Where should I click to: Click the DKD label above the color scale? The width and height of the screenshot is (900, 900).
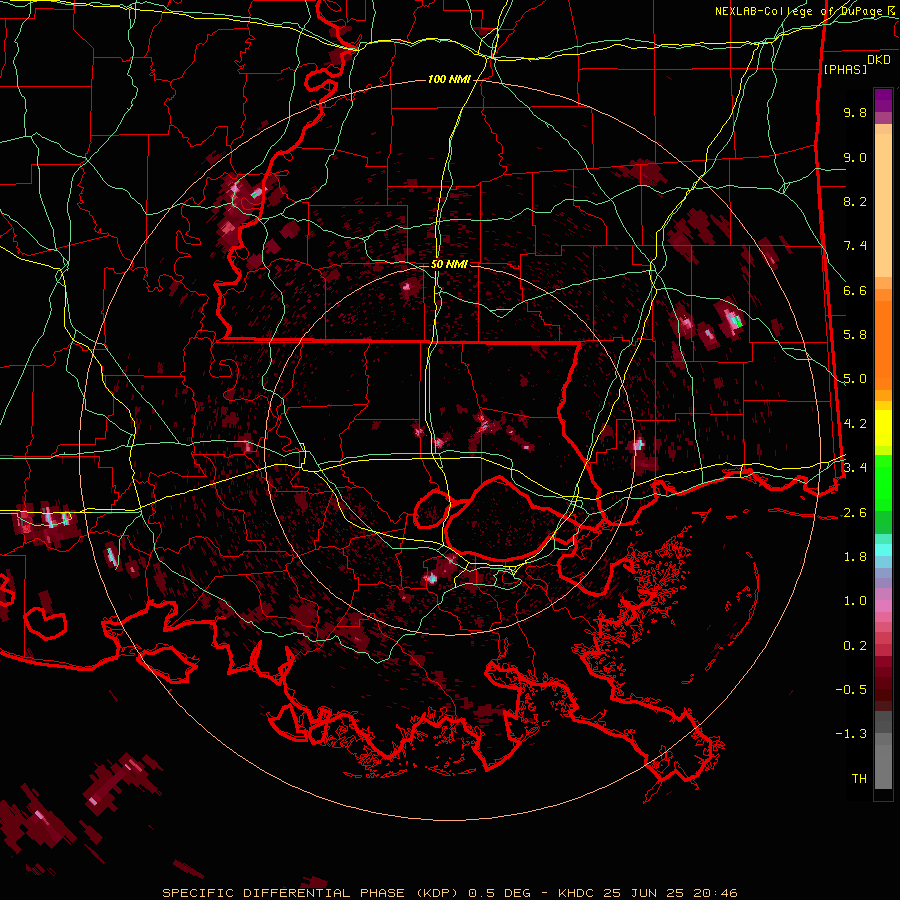click(x=878, y=60)
